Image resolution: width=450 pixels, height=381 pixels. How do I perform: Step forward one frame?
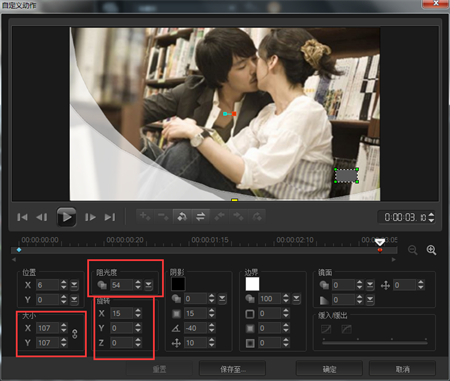[90, 217]
